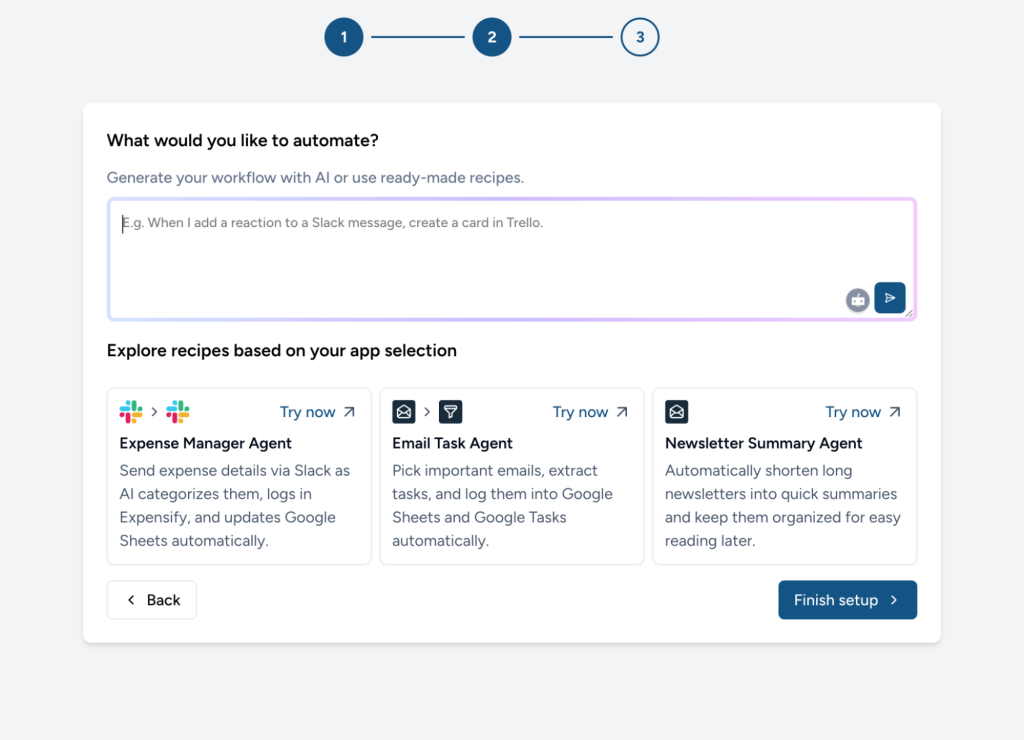The height and width of the screenshot is (740, 1024).
Task: Go back with the Back button
Action: tap(152, 600)
